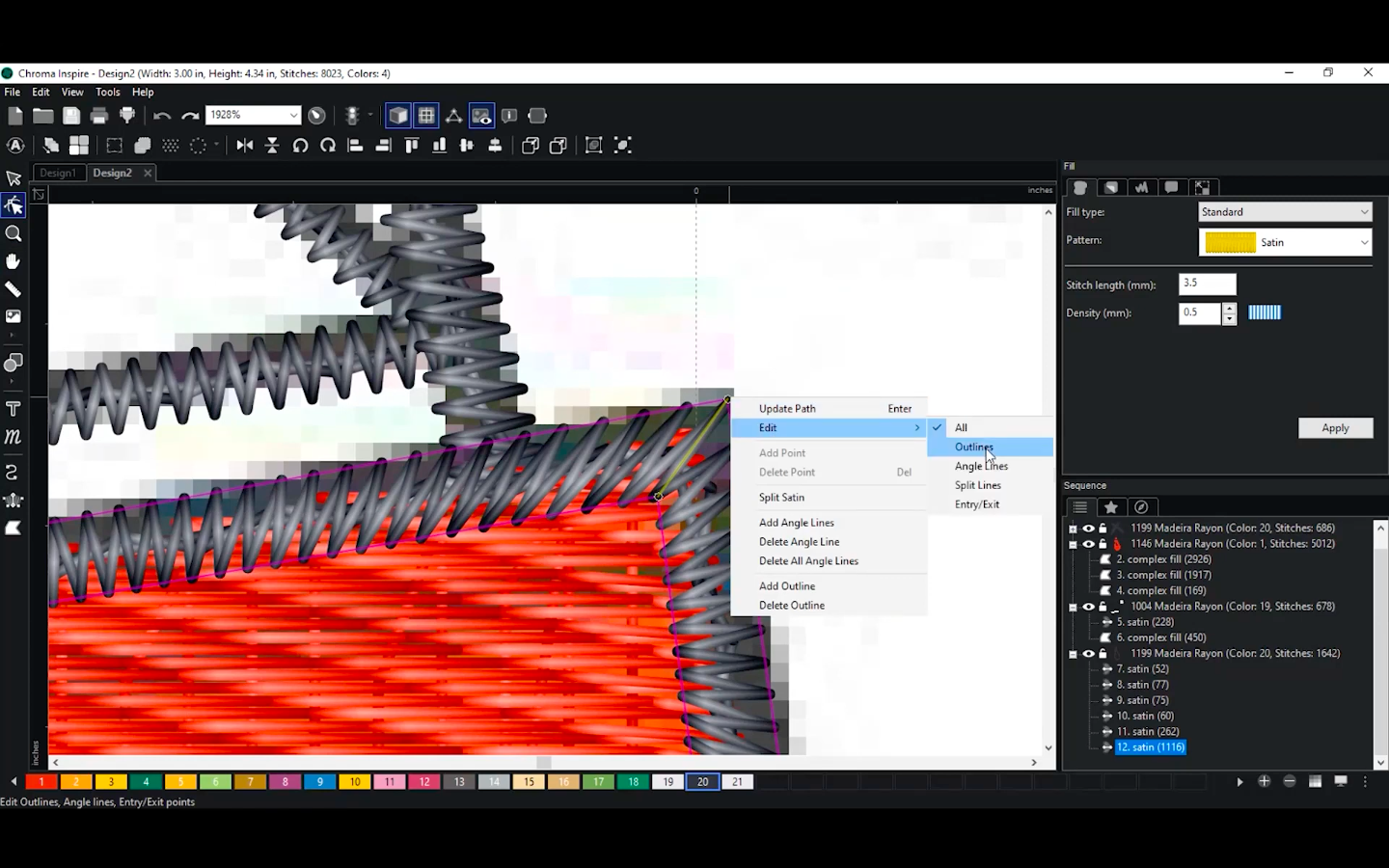
Task: Toggle visibility of first 1199 Madeira Rayon layer
Action: pos(1088,529)
